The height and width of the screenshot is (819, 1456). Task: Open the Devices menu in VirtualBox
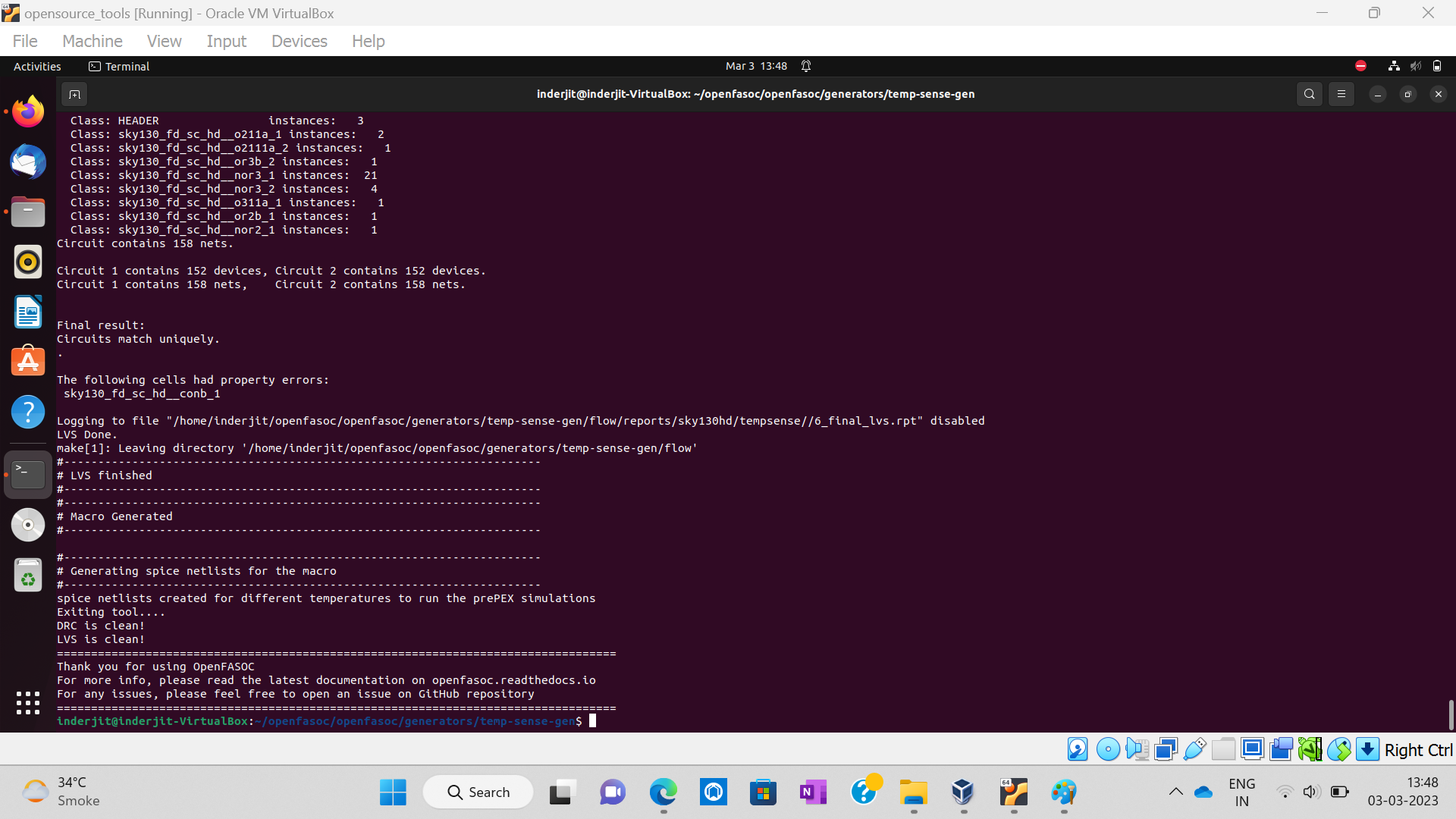[299, 41]
